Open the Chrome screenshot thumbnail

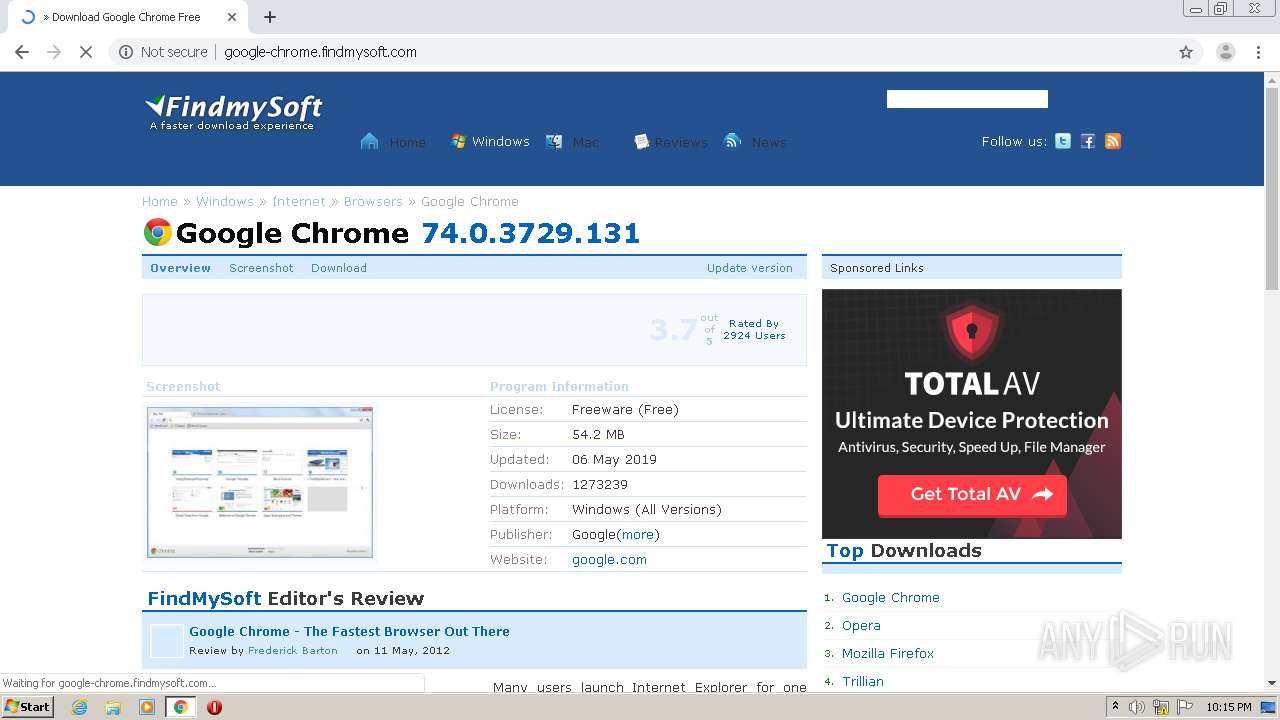click(x=260, y=482)
